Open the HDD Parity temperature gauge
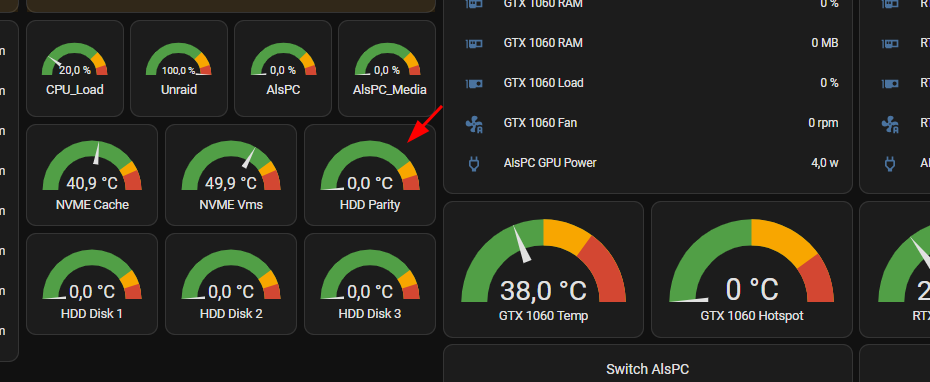Screen dimensions: 930x382 click(370, 175)
